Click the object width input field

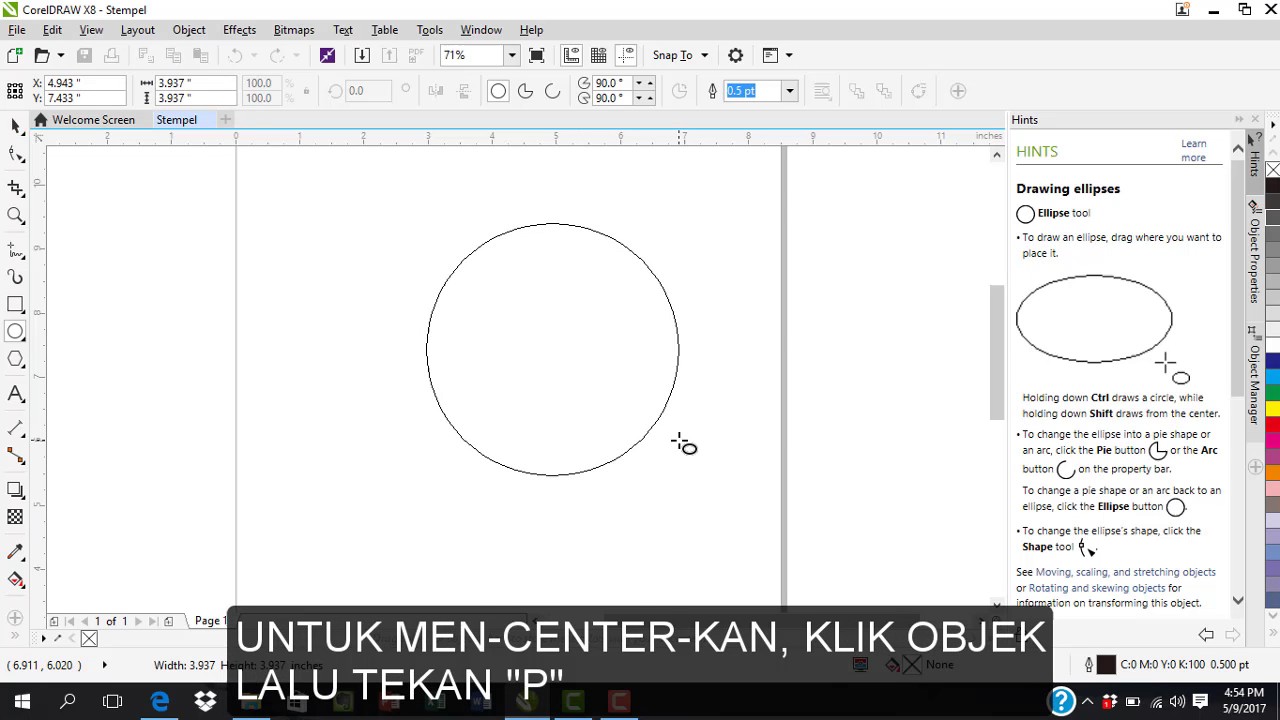pyautogui.click(x=195, y=83)
